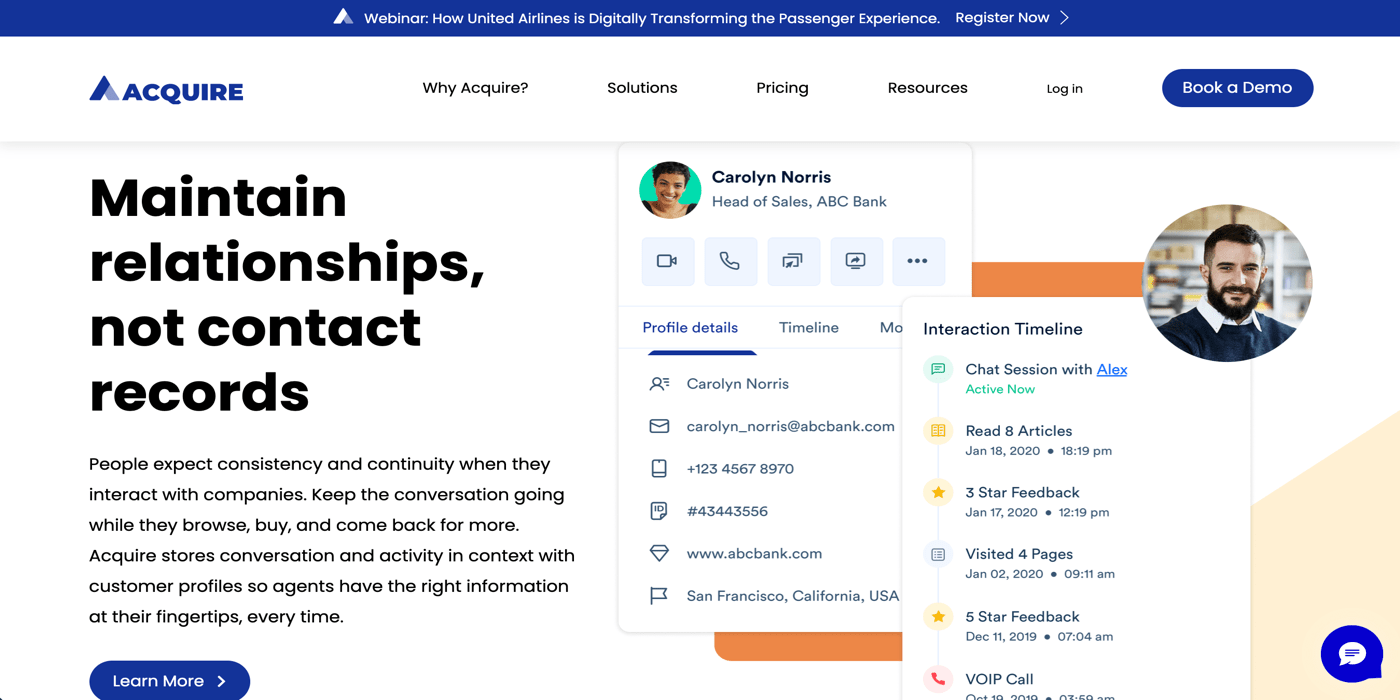The width and height of the screenshot is (1400, 700).
Task: Click the arrow in the Learn More button
Action: pyautogui.click(x=222, y=681)
